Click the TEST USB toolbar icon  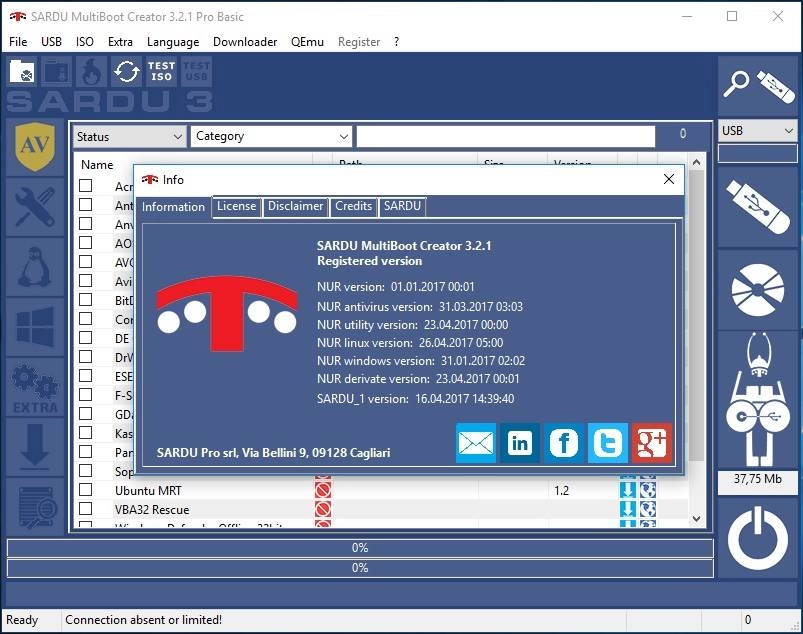[196, 71]
